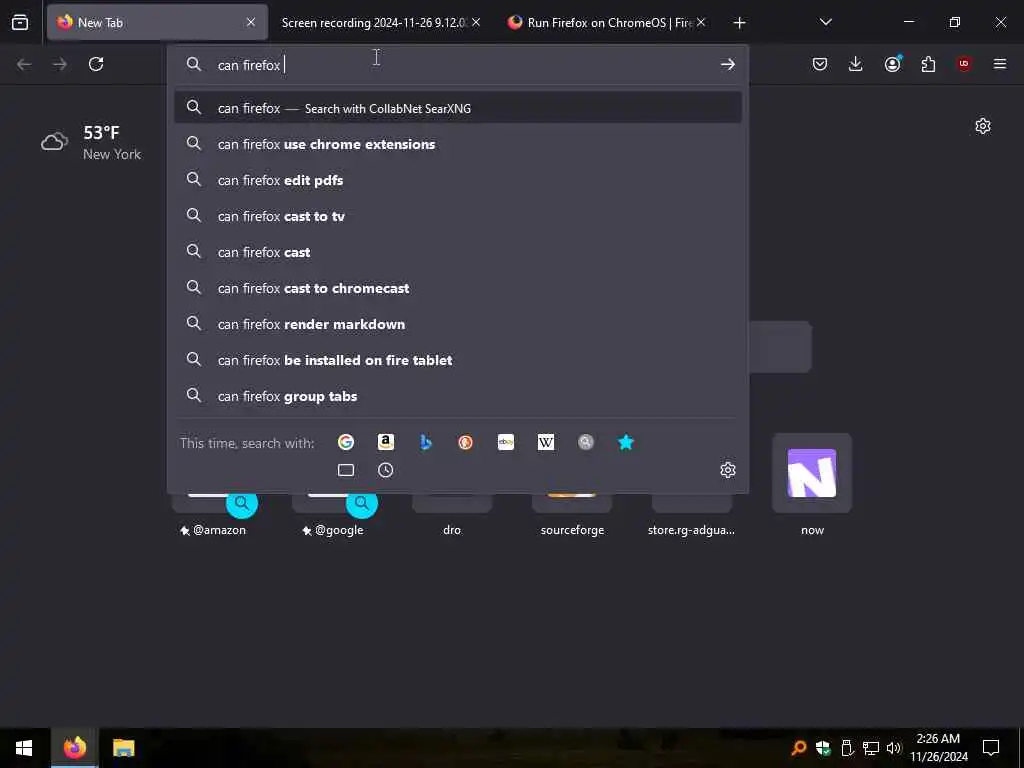Screen dimensions: 1024x768
Task: Search this time with Wikipedia icon
Action: [x=546, y=442]
